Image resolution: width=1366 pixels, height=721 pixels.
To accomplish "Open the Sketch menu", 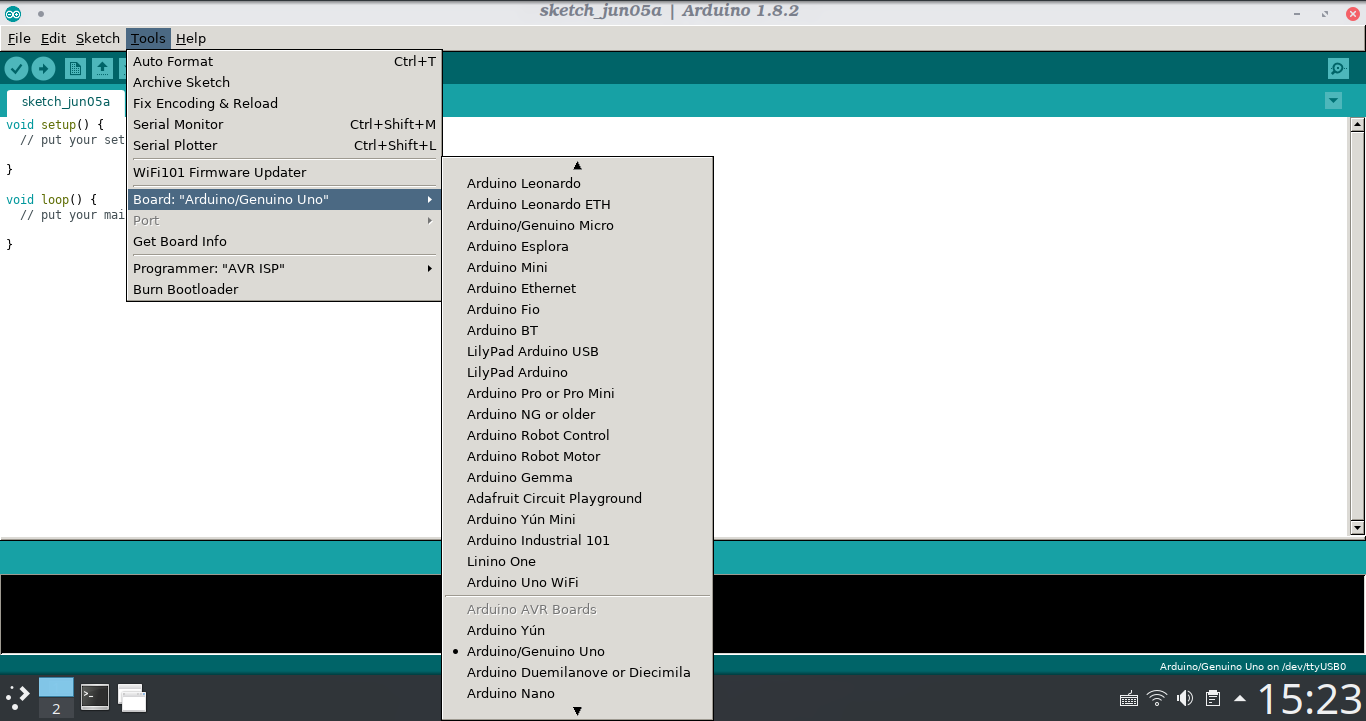I will [98, 38].
